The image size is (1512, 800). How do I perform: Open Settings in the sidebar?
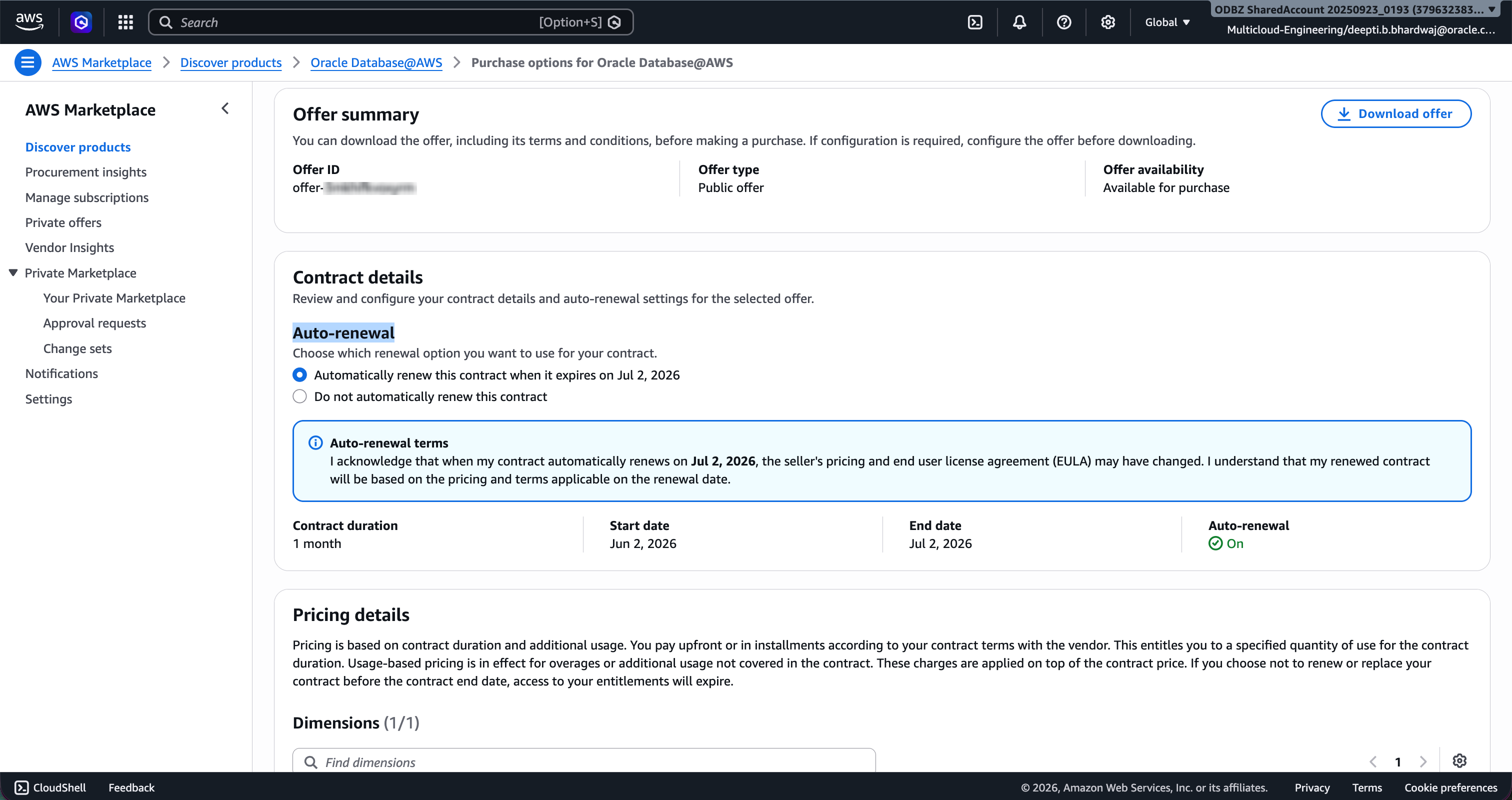(48, 399)
